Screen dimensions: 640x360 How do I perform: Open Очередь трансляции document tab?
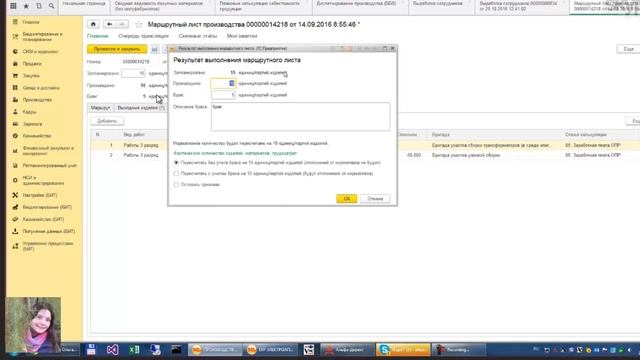pos(143,36)
